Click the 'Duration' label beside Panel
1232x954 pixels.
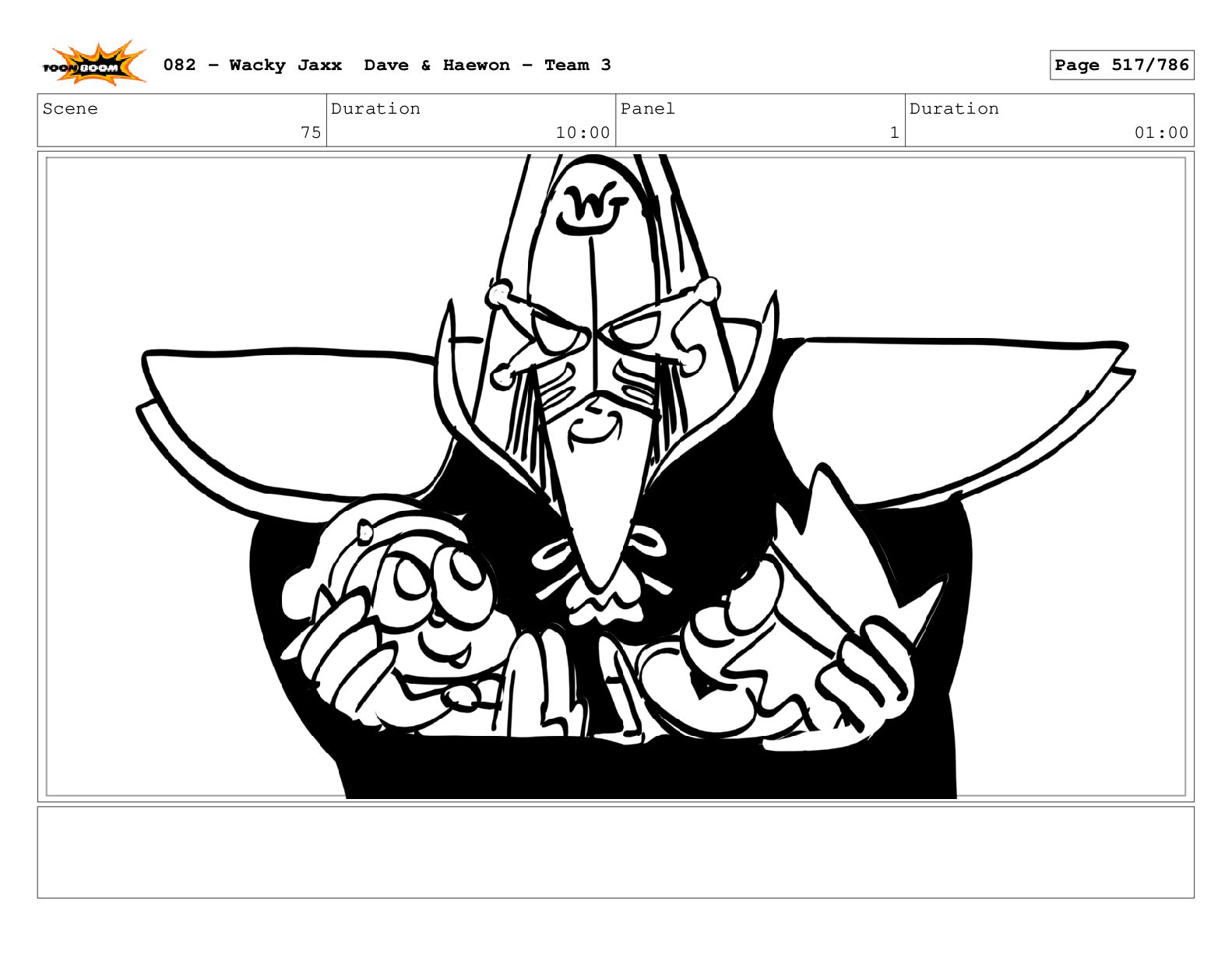[954, 109]
